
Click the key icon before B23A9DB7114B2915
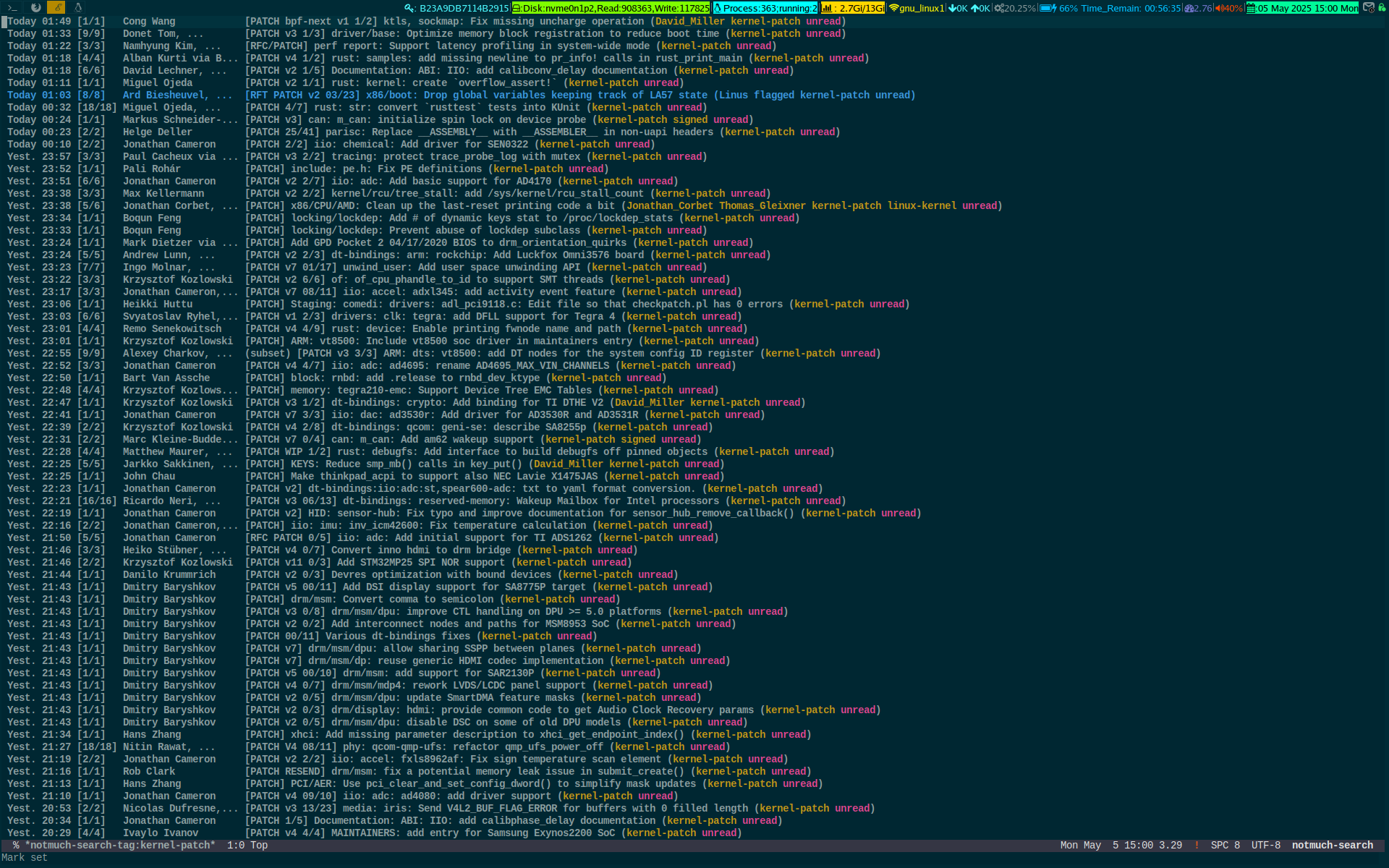(410, 8)
